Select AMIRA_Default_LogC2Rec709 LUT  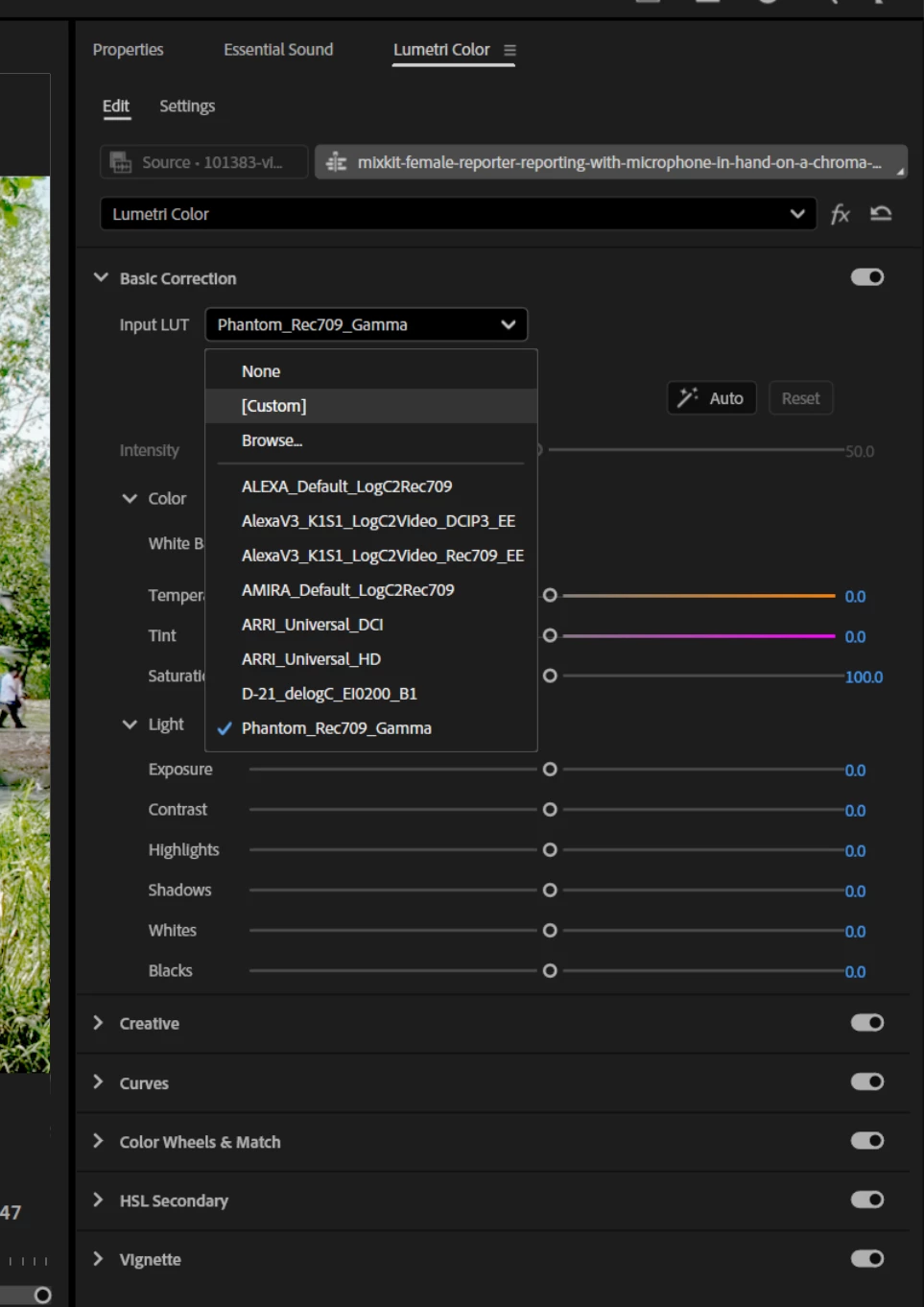(x=371, y=590)
